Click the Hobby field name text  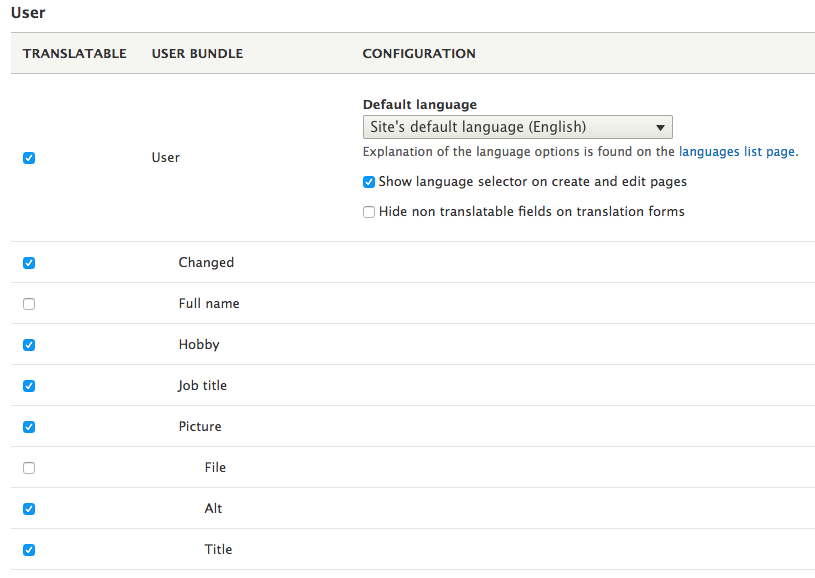[199, 345]
